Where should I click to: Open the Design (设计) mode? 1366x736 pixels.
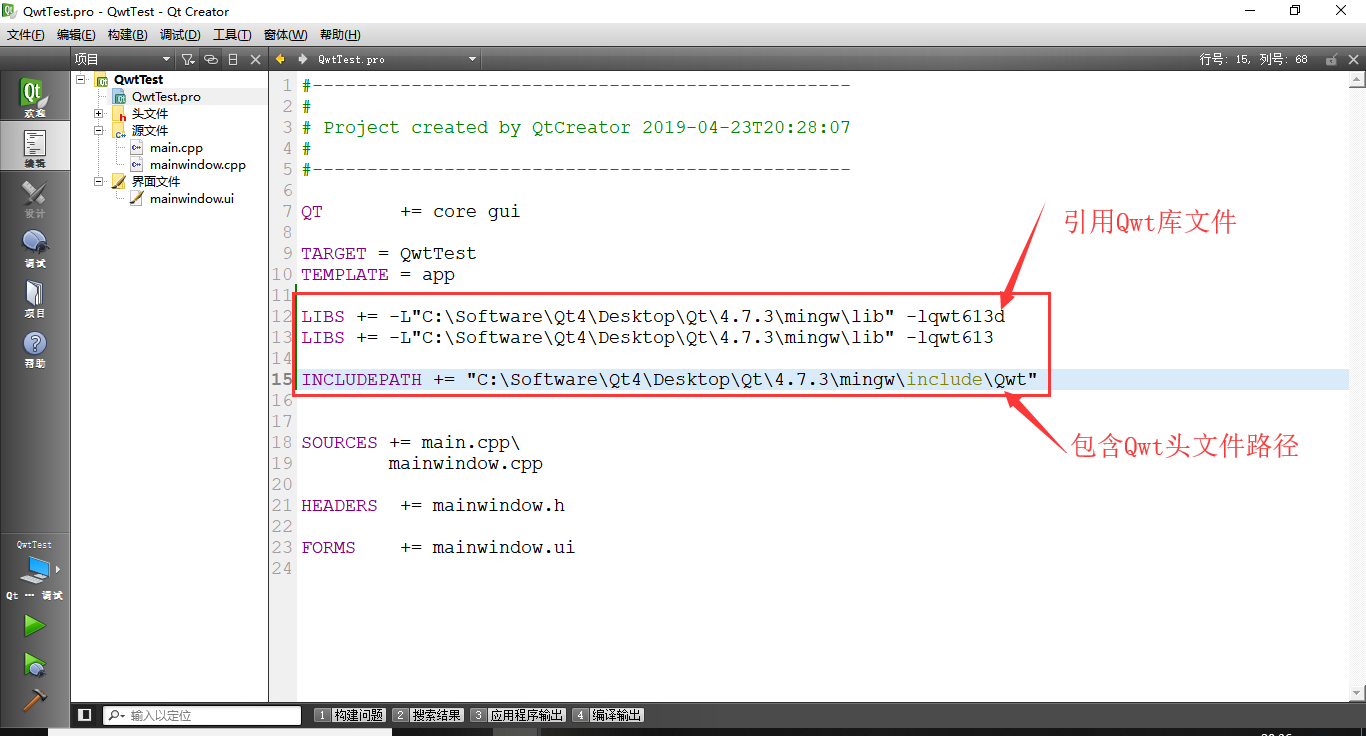(34, 198)
